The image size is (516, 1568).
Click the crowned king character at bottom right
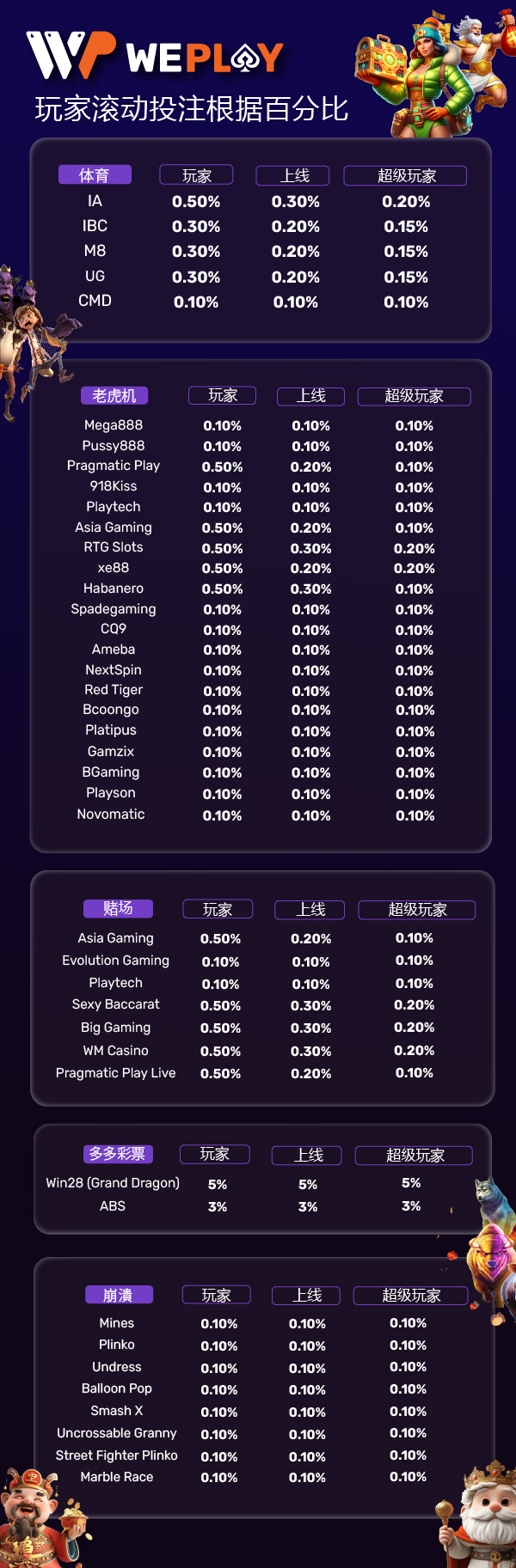tap(476, 1514)
